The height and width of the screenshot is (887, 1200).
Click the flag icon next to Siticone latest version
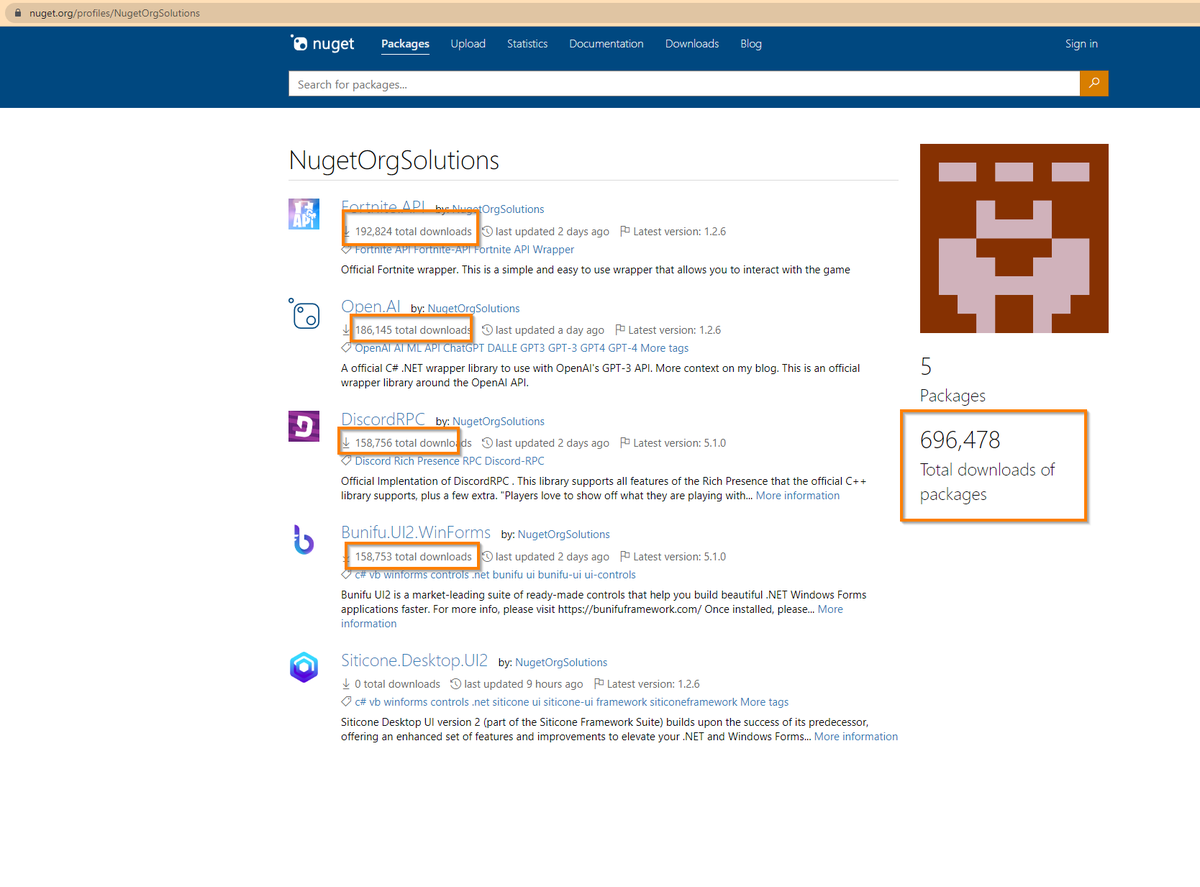click(599, 684)
